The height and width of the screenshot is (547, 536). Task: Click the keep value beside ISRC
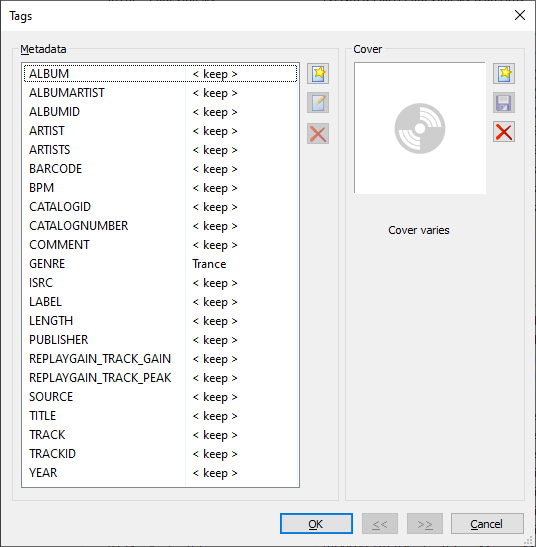[215, 283]
